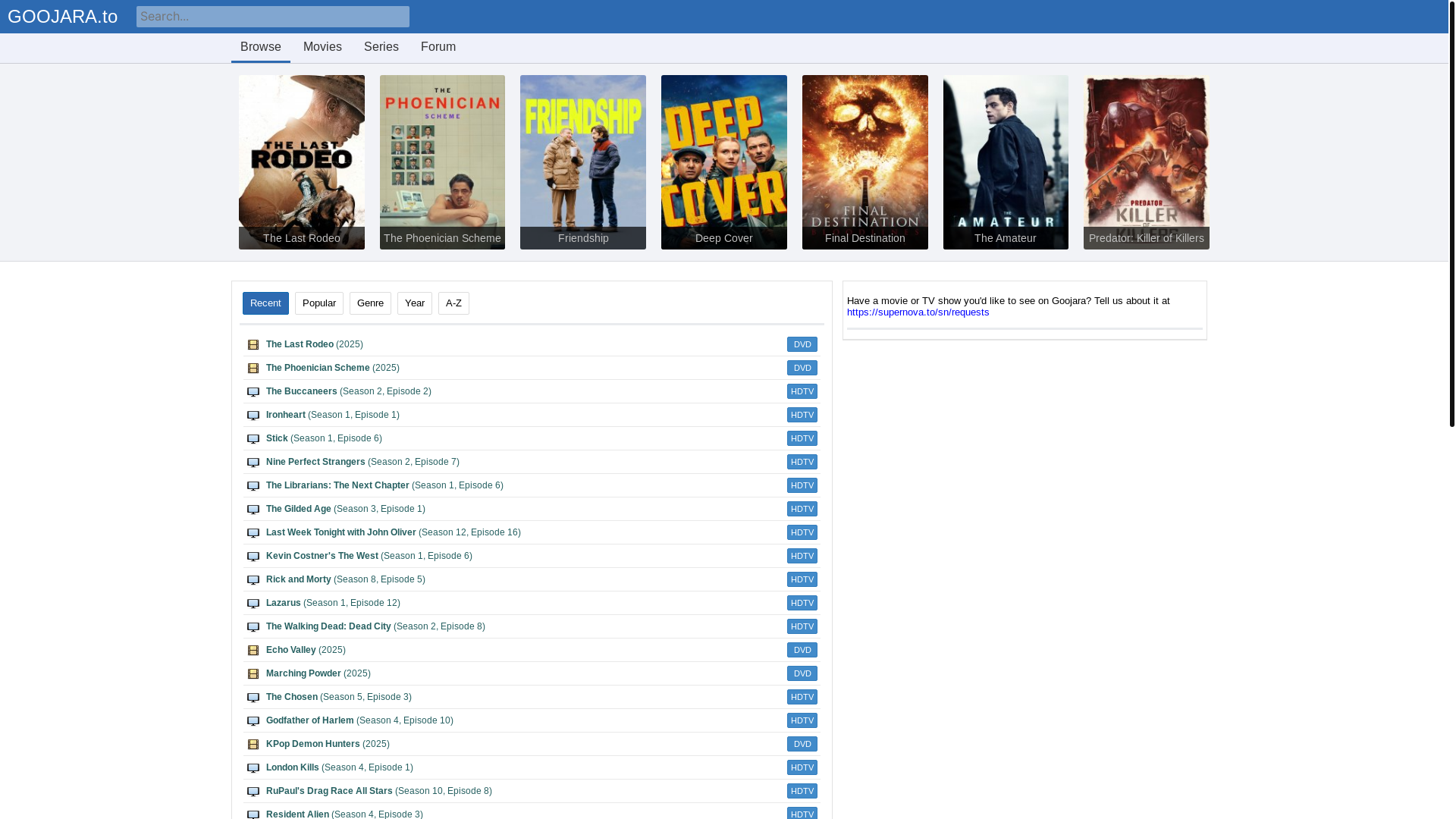The height and width of the screenshot is (819, 1456).
Task: Click DVD badge for The Phoenician Scheme
Action: coord(802,368)
